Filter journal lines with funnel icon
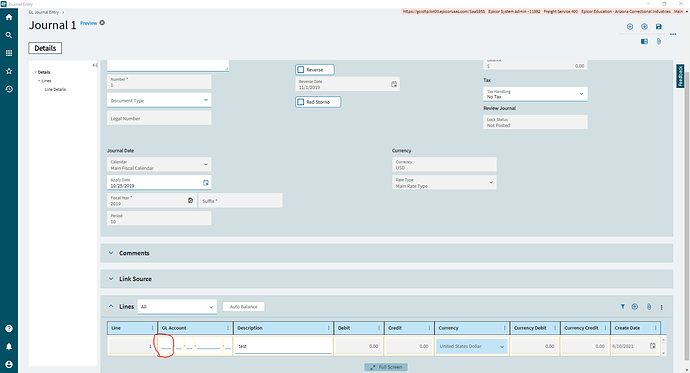This screenshot has height=373, width=690. pyautogui.click(x=623, y=307)
